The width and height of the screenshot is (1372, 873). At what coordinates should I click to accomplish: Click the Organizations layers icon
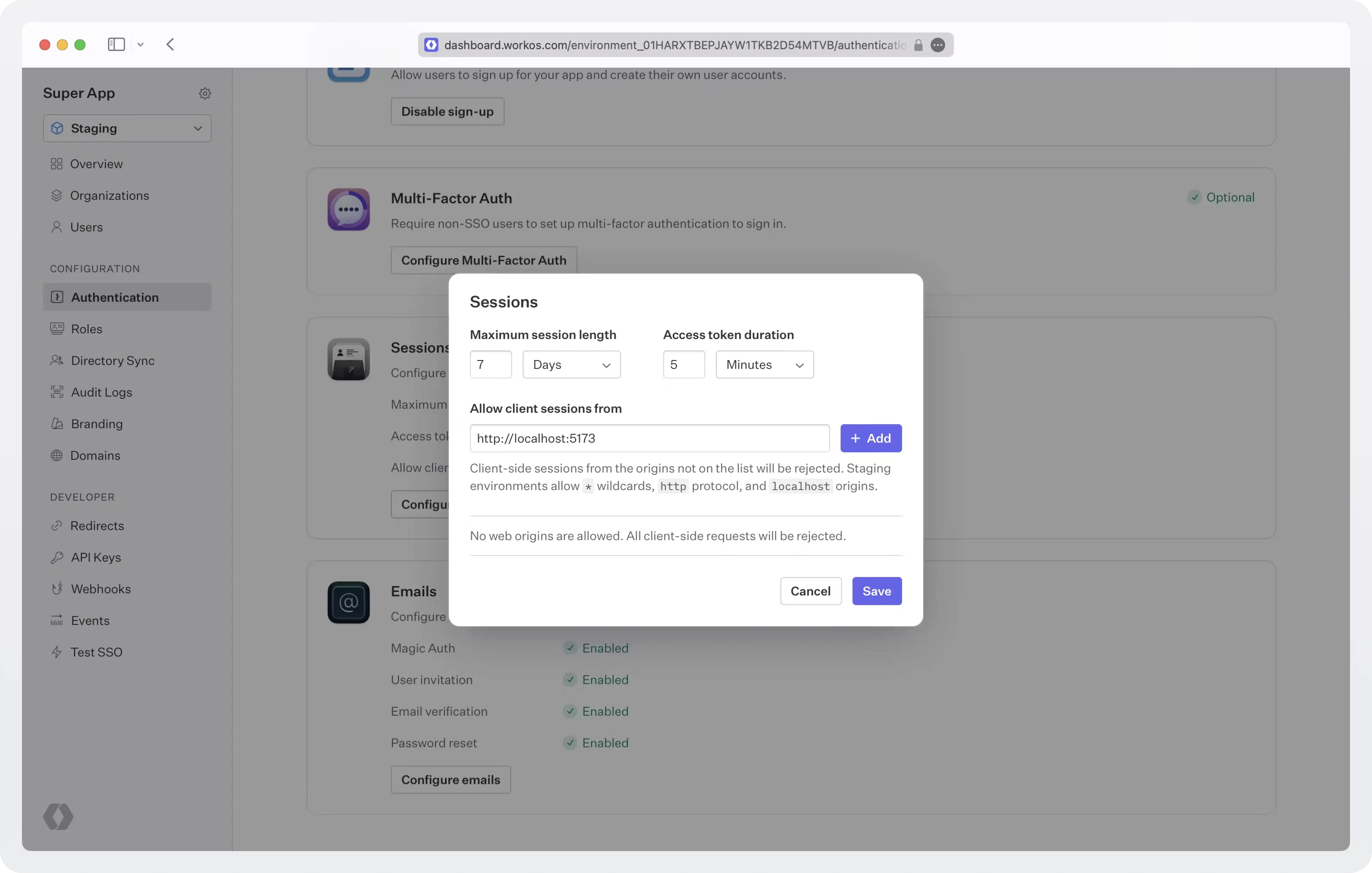tap(57, 196)
